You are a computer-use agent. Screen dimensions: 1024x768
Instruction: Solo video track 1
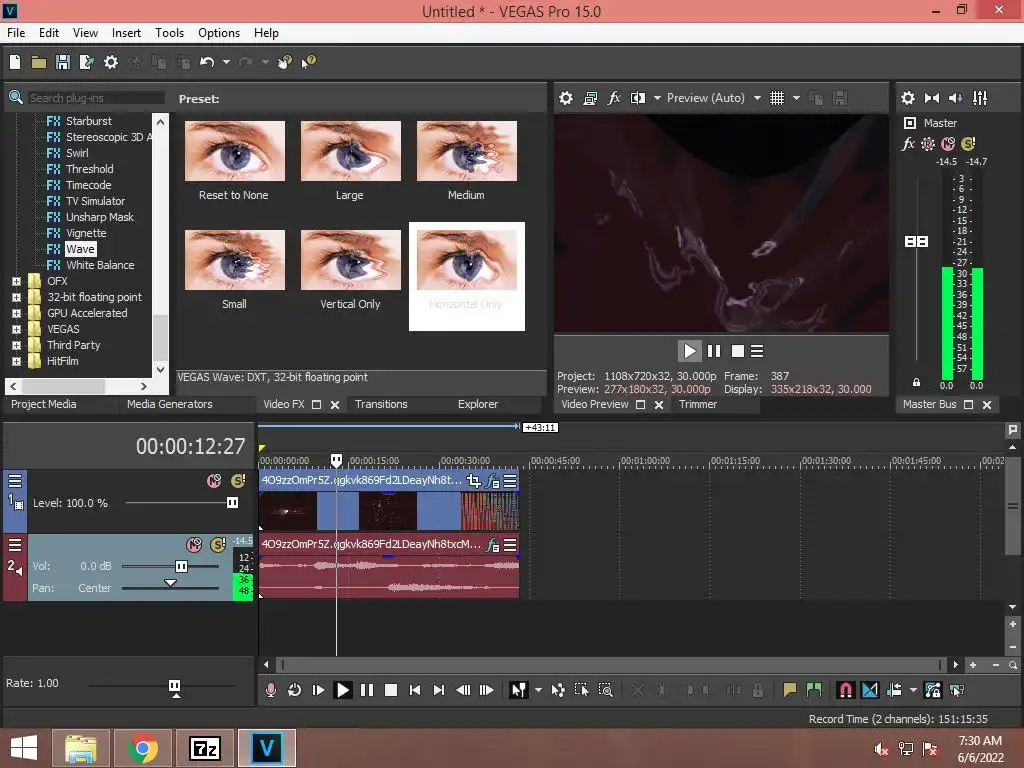(238, 481)
